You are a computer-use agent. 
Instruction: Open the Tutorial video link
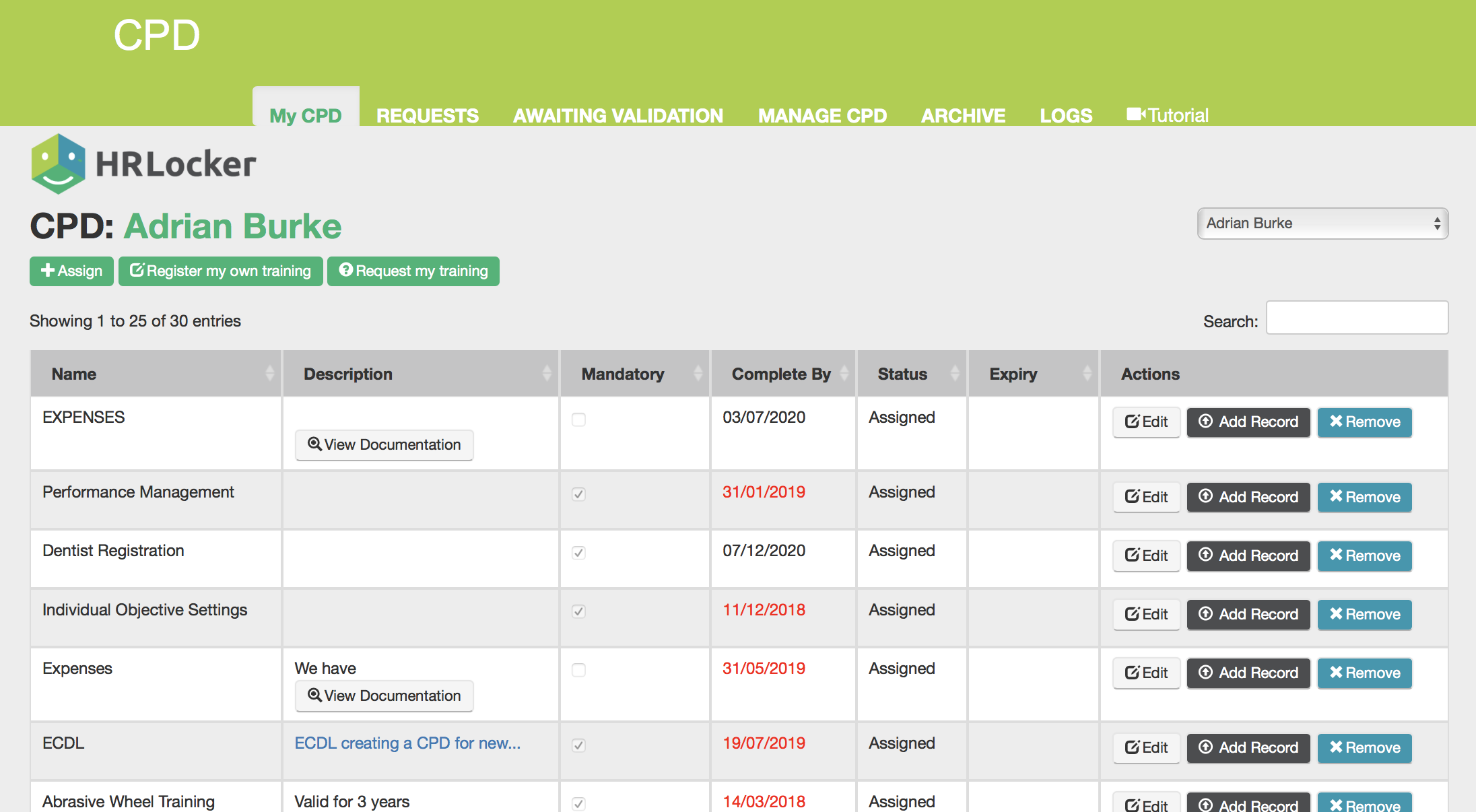(x=1168, y=115)
